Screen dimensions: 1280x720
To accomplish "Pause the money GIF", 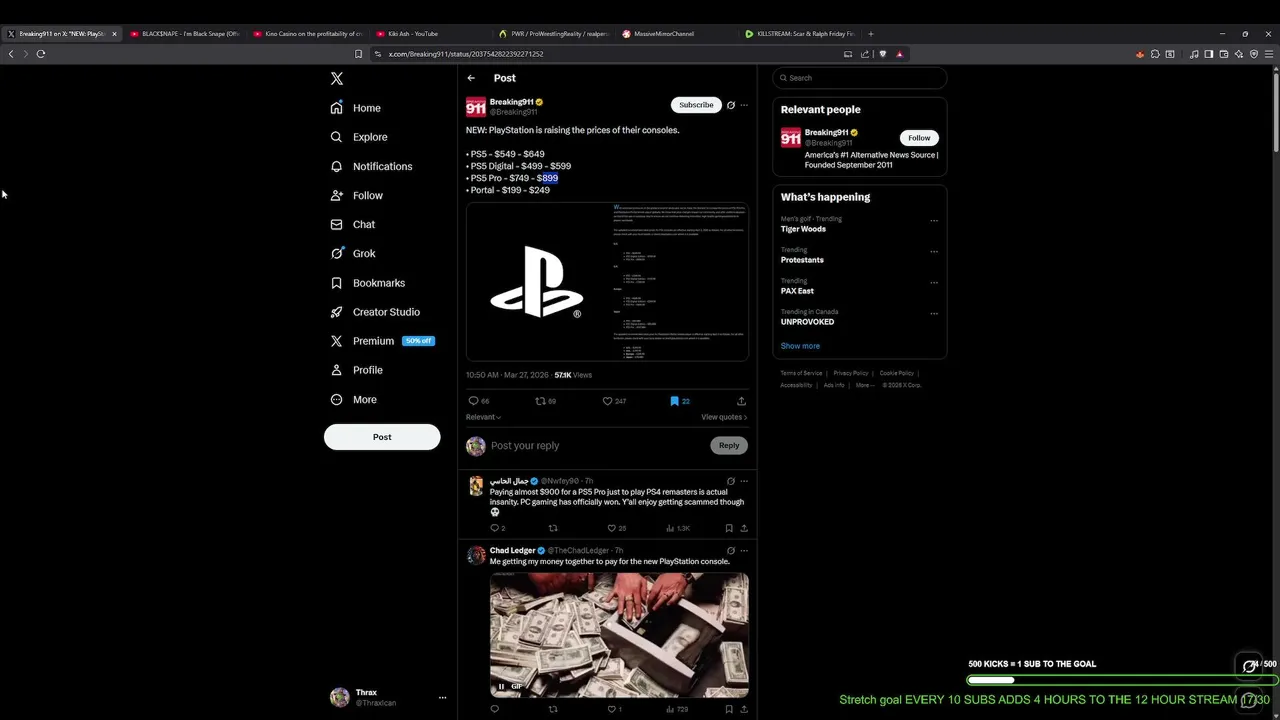I will click(x=501, y=686).
